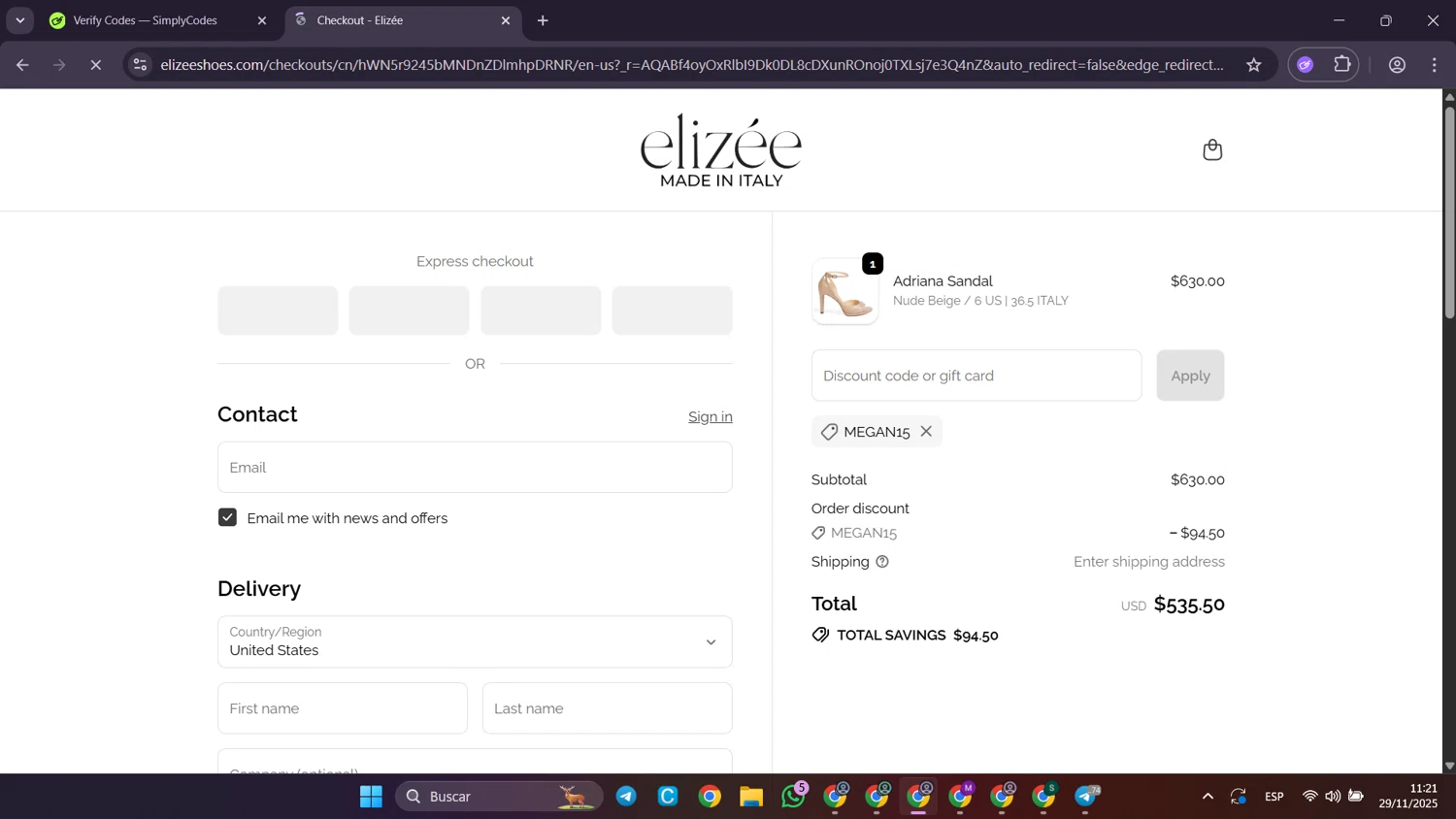Go back to previous page
This screenshot has height=819, width=1456.
pos(22,65)
